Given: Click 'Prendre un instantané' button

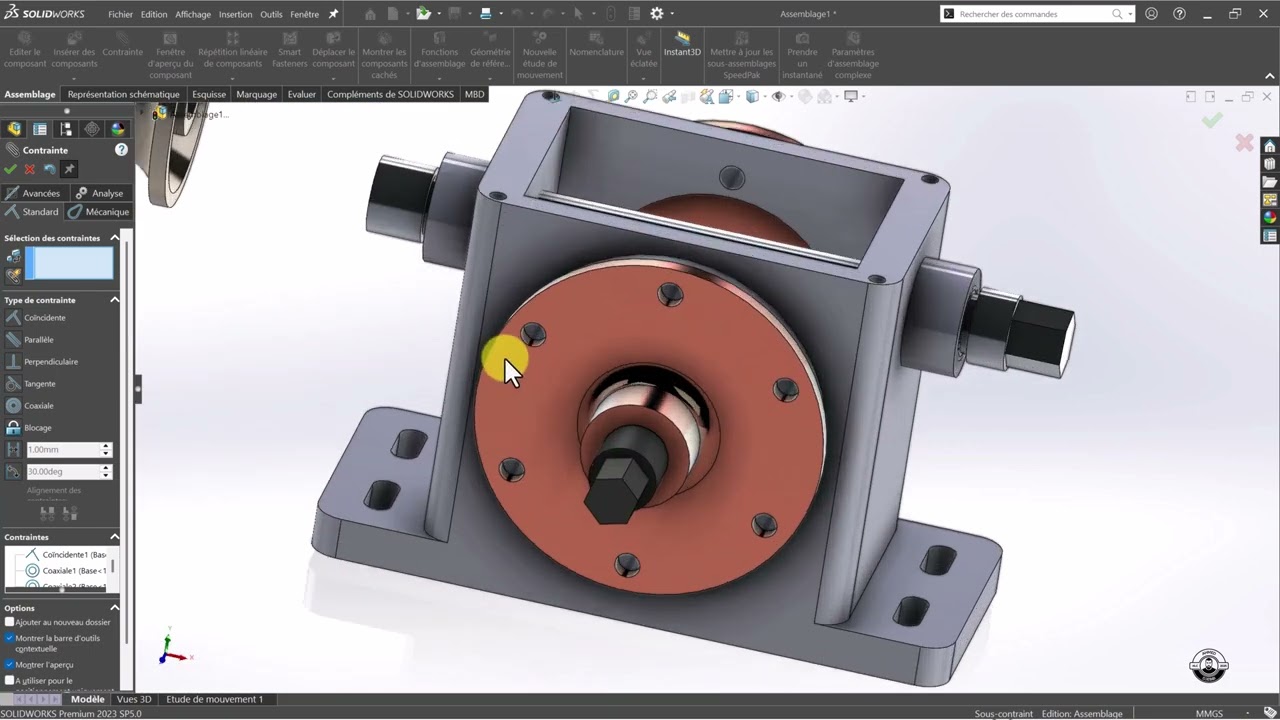Looking at the screenshot, I should [x=802, y=55].
